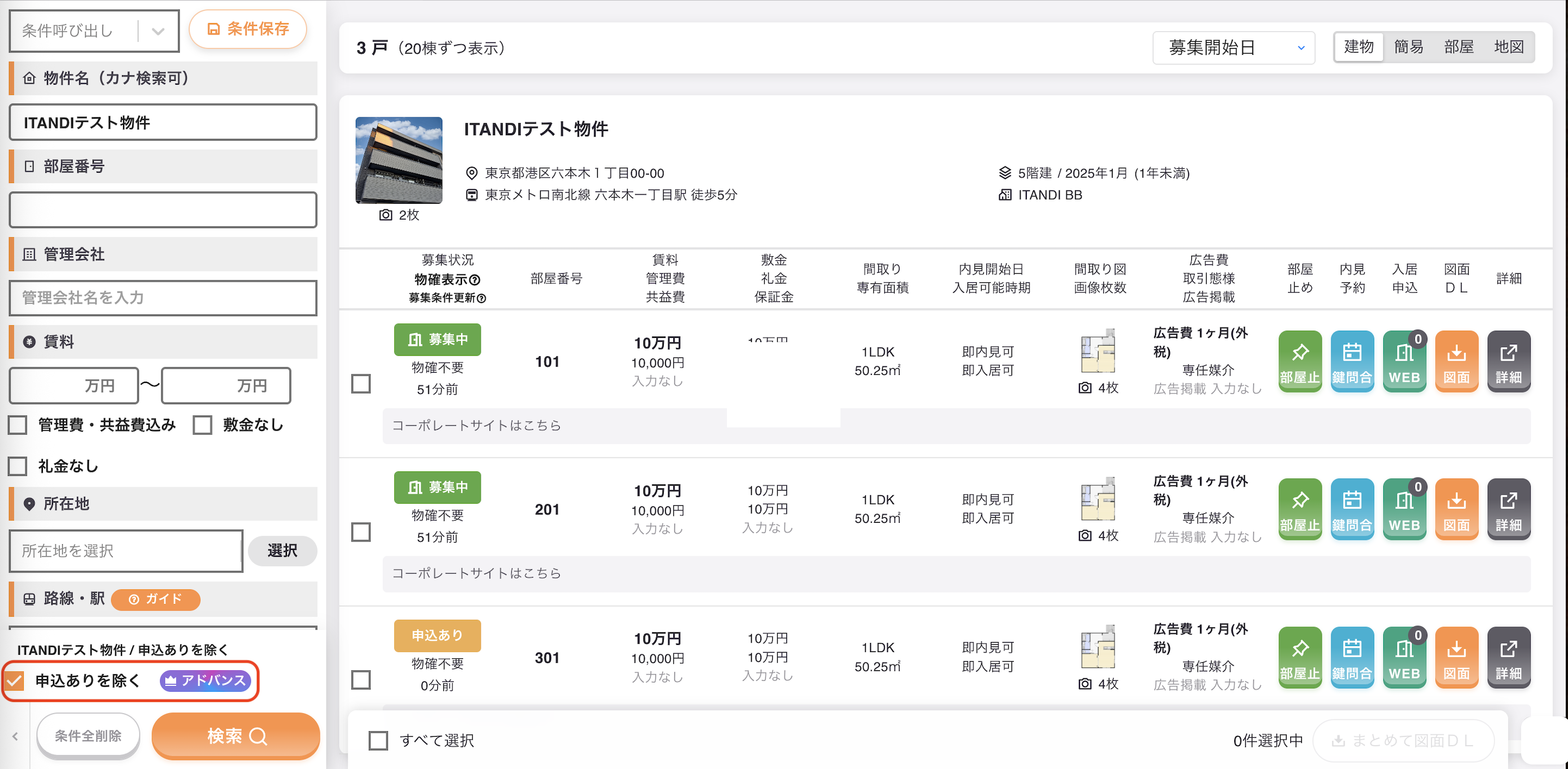The width and height of the screenshot is (1568, 769).
Task: Switch to 地図 view tab
Action: (x=1508, y=47)
